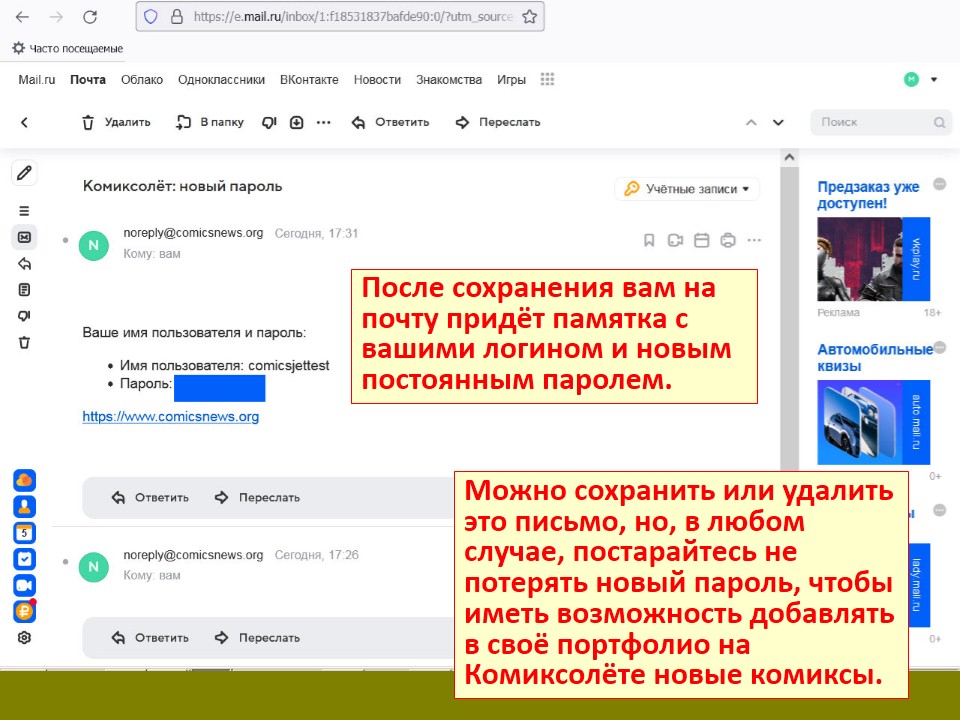Forward using the top Переслать button
The image size is (960, 720).
[x=498, y=122]
